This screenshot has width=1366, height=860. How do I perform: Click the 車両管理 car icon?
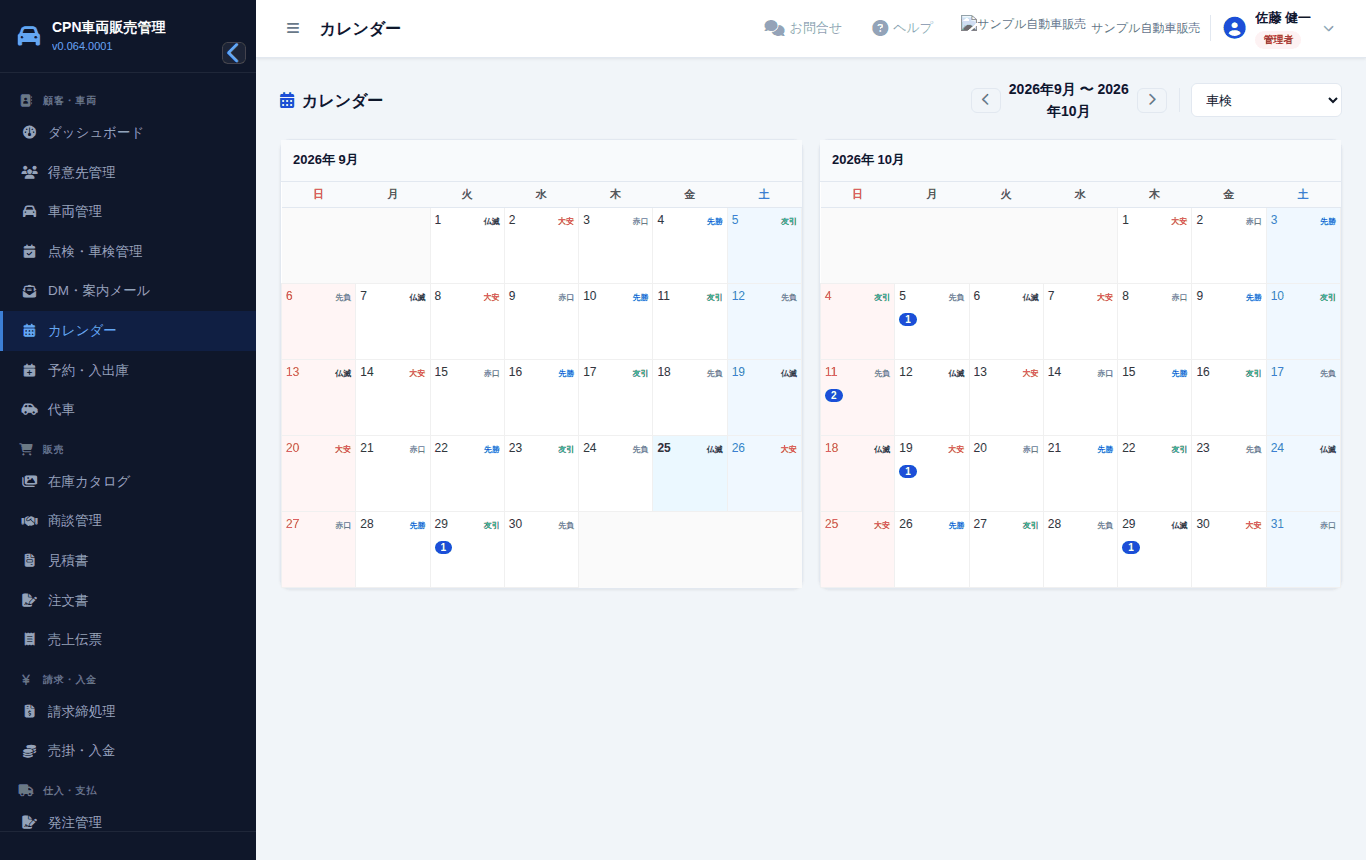click(29, 211)
